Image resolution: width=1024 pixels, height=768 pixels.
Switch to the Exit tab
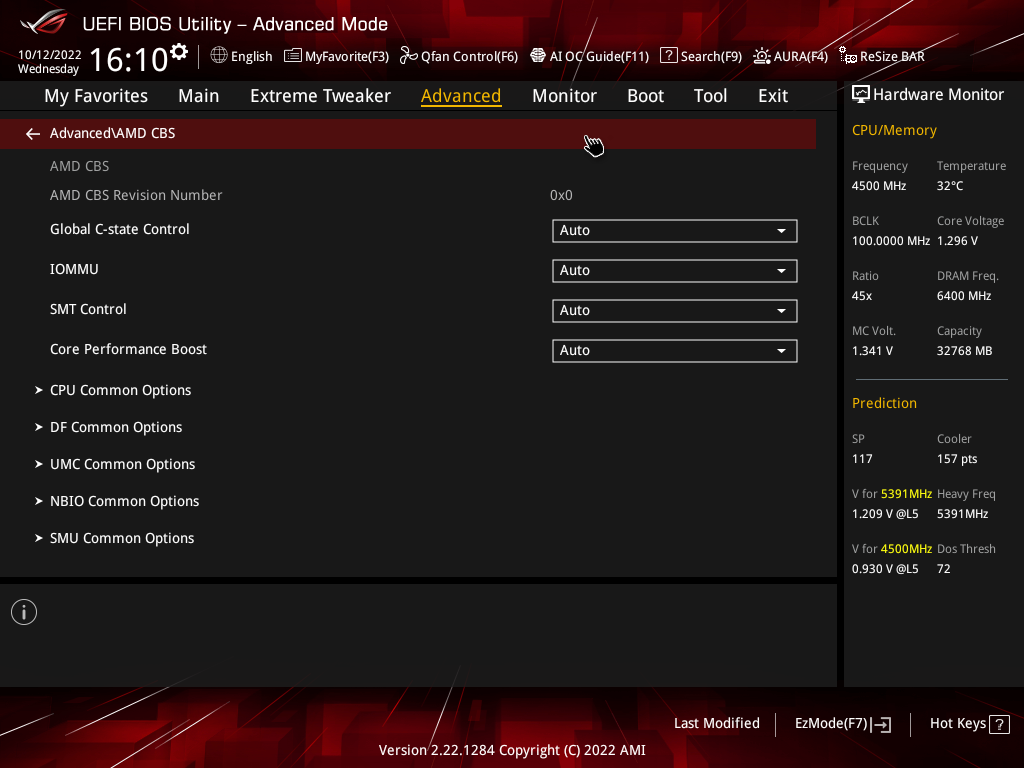pyautogui.click(x=773, y=96)
